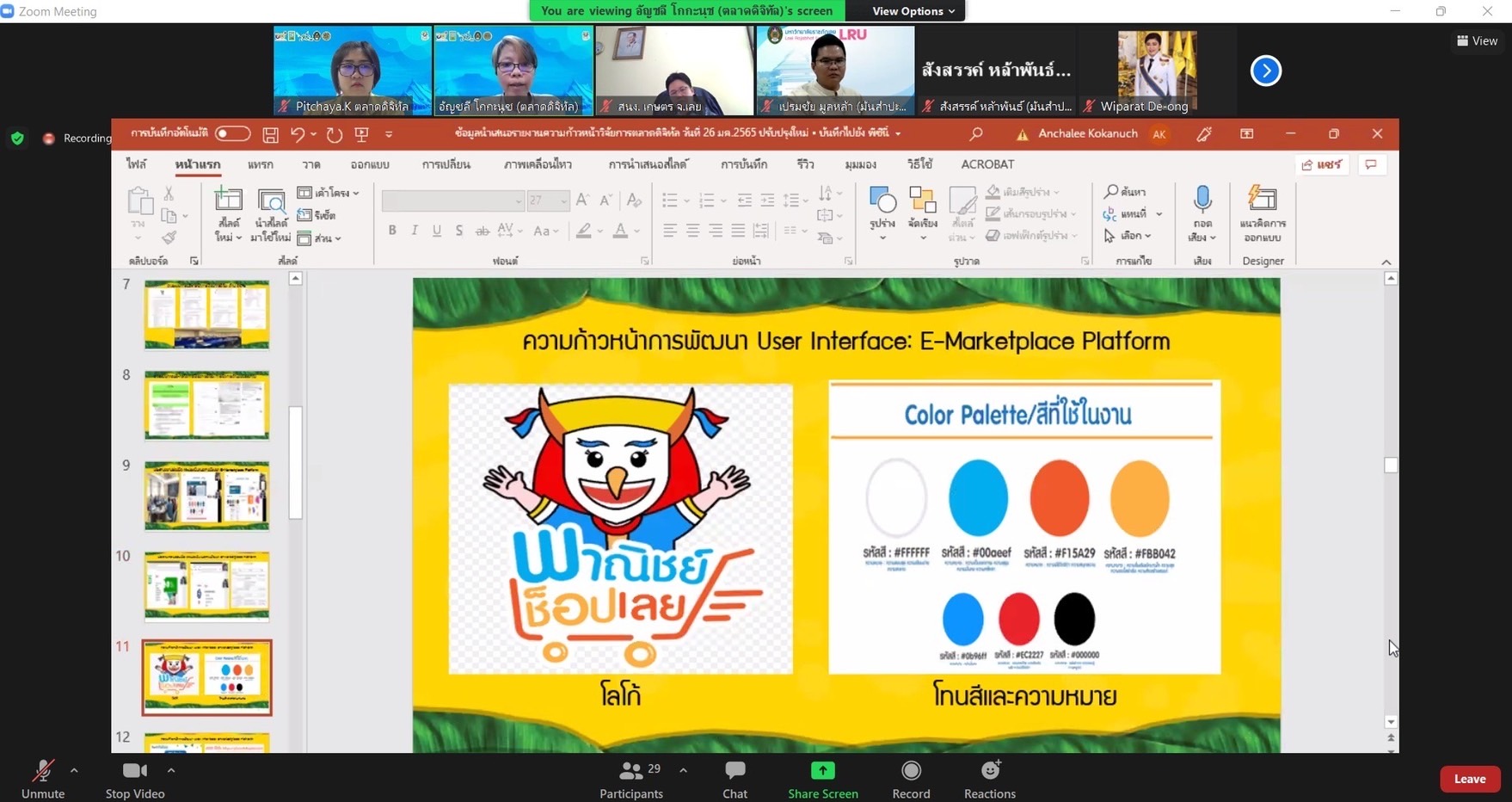Select slide 9 thumbnail
Viewport: 1512px width, 802px height.
[206, 496]
